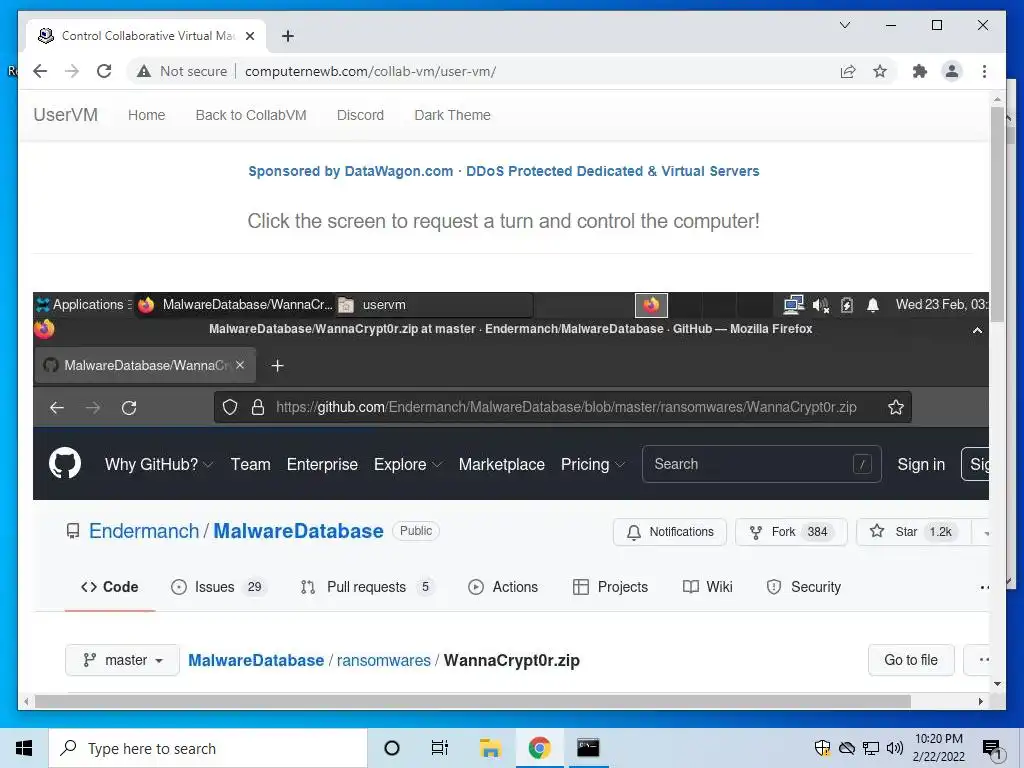Open GitHub Marketplace
The height and width of the screenshot is (768, 1024).
502,464
